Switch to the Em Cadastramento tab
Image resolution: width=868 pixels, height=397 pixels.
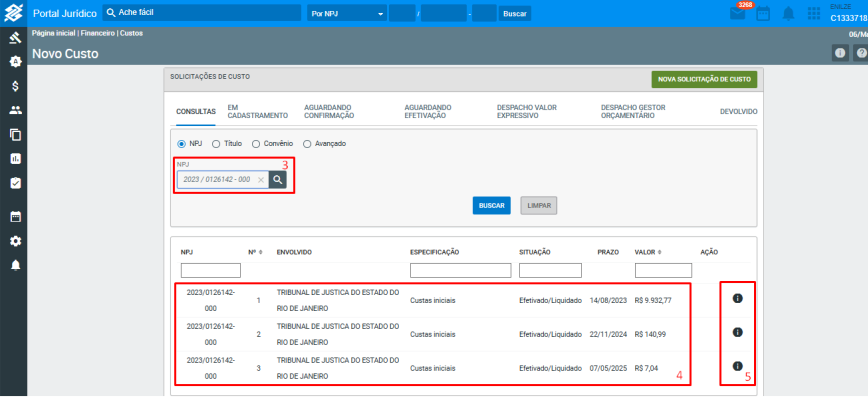(x=258, y=111)
